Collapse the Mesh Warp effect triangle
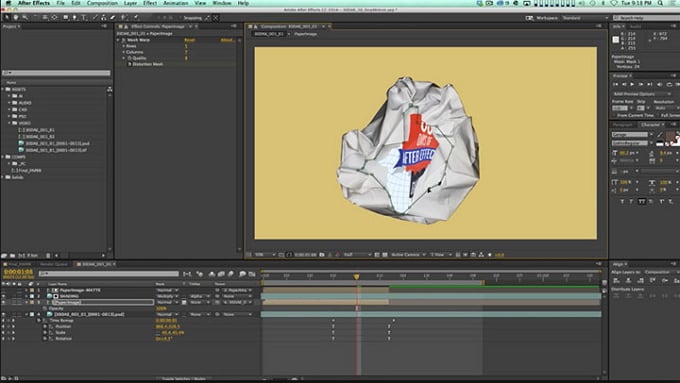The width and height of the screenshot is (680, 383). coord(118,40)
